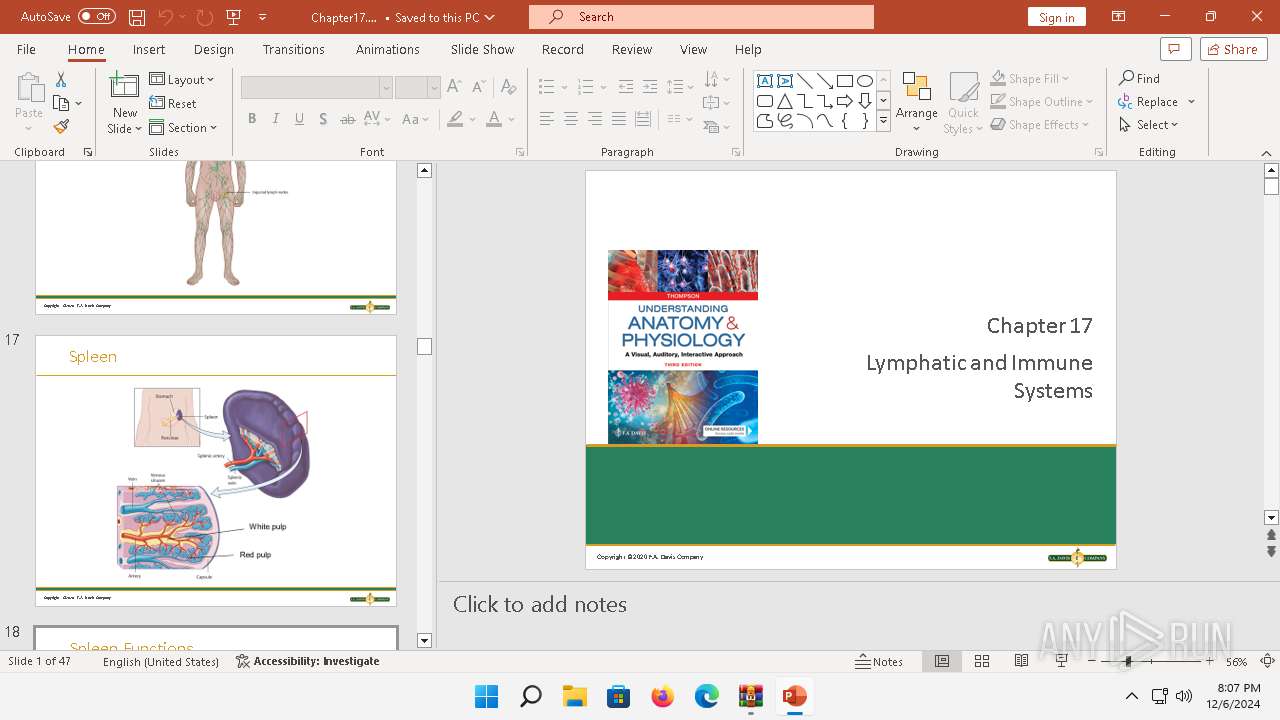Click the Text Highlight Color swatch
Screen dimensions: 1280x720
(x=456, y=119)
